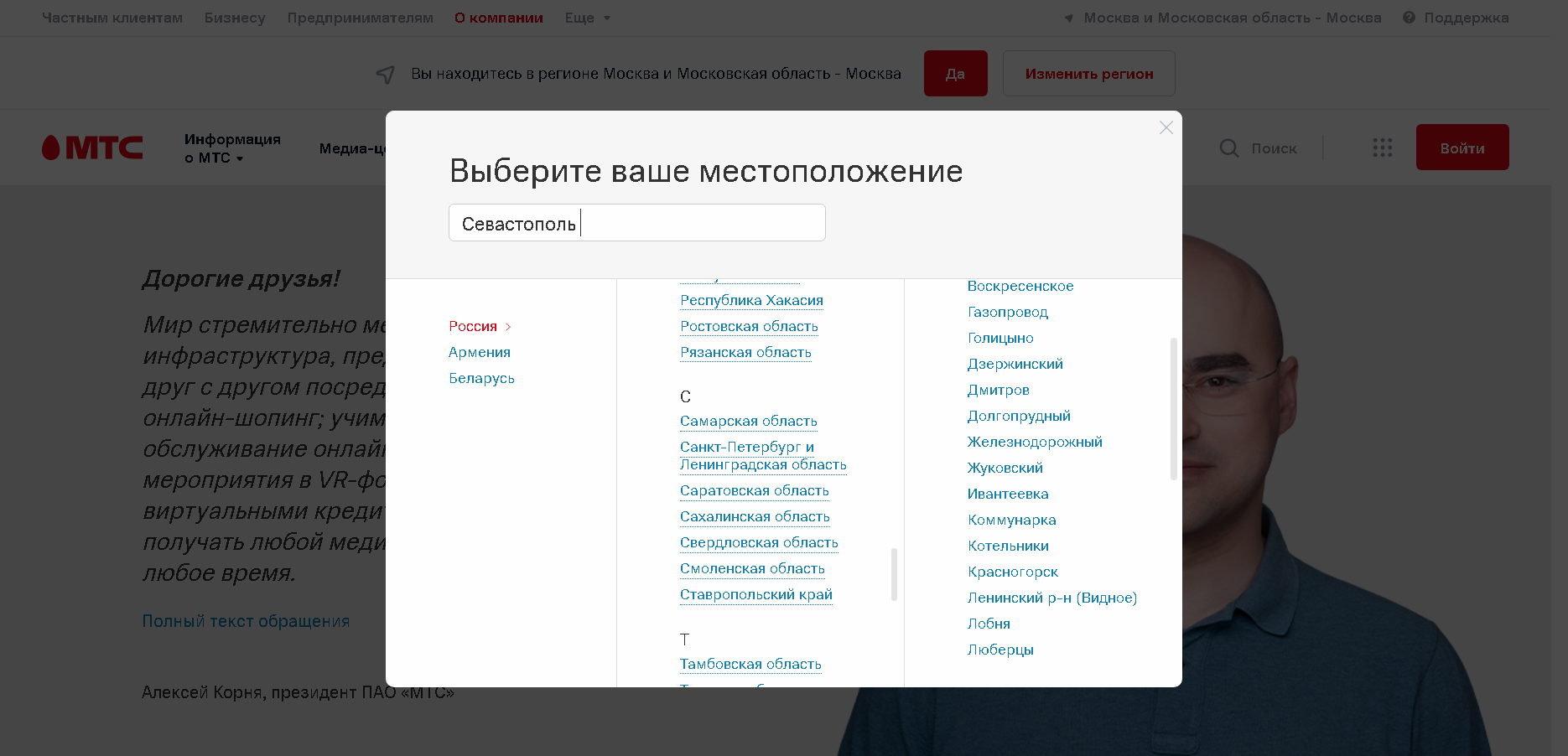
Task: Open "О компании" section
Action: (499, 18)
